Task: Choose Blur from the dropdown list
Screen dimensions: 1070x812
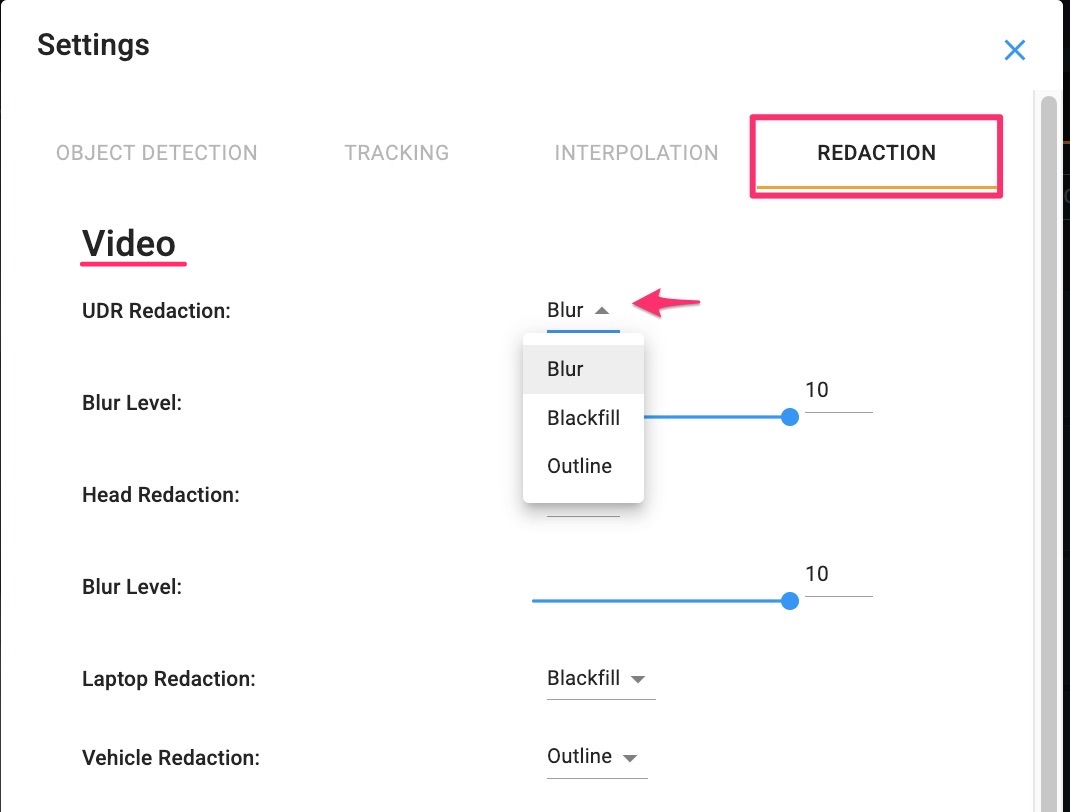Action: point(566,369)
